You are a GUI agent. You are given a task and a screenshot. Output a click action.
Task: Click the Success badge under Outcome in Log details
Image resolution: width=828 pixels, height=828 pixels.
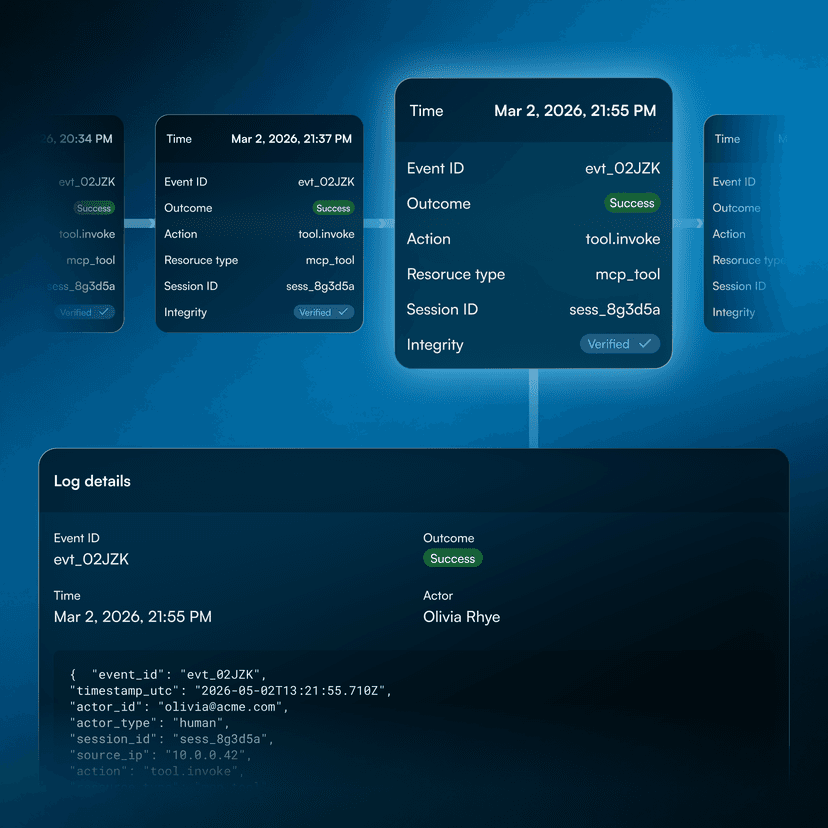pyautogui.click(x=453, y=559)
